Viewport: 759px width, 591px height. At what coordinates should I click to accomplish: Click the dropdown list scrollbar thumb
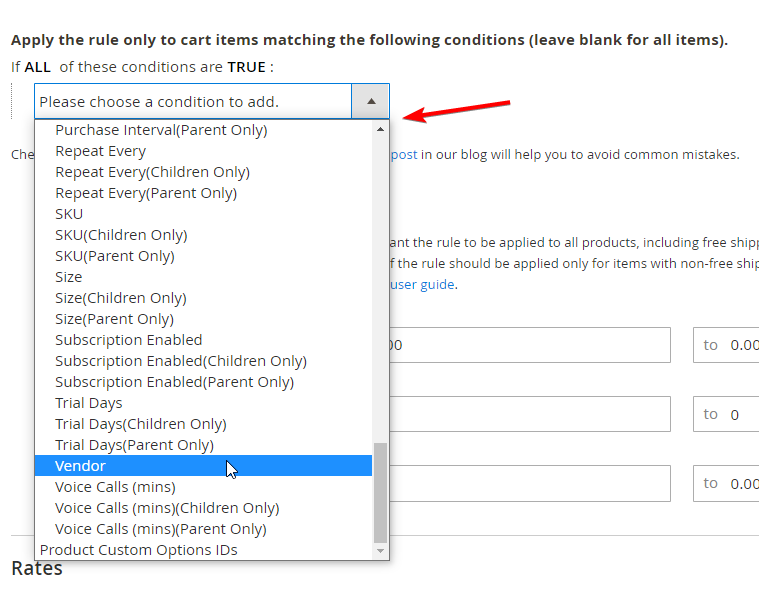pyautogui.click(x=380, y=493)
